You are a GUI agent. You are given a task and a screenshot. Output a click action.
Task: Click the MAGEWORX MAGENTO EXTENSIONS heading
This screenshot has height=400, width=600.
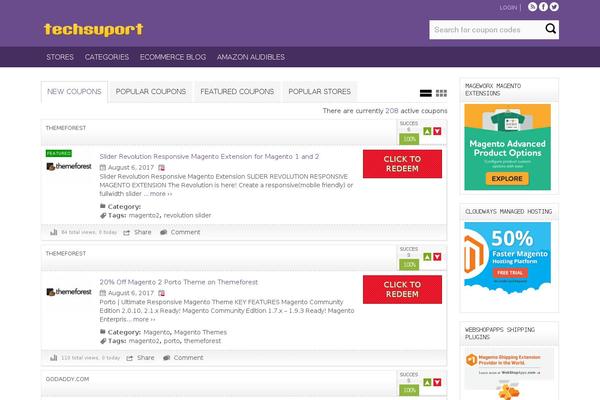click(x=493, y=90)
